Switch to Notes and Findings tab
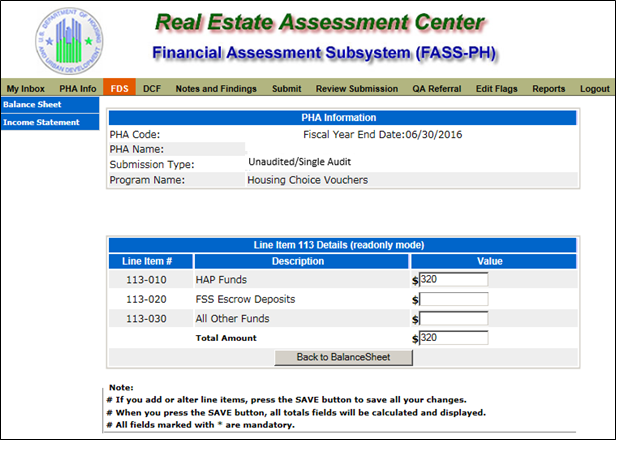Image resolution: width=619 pixels, height=449 pixels. click(x=216, y=89)
